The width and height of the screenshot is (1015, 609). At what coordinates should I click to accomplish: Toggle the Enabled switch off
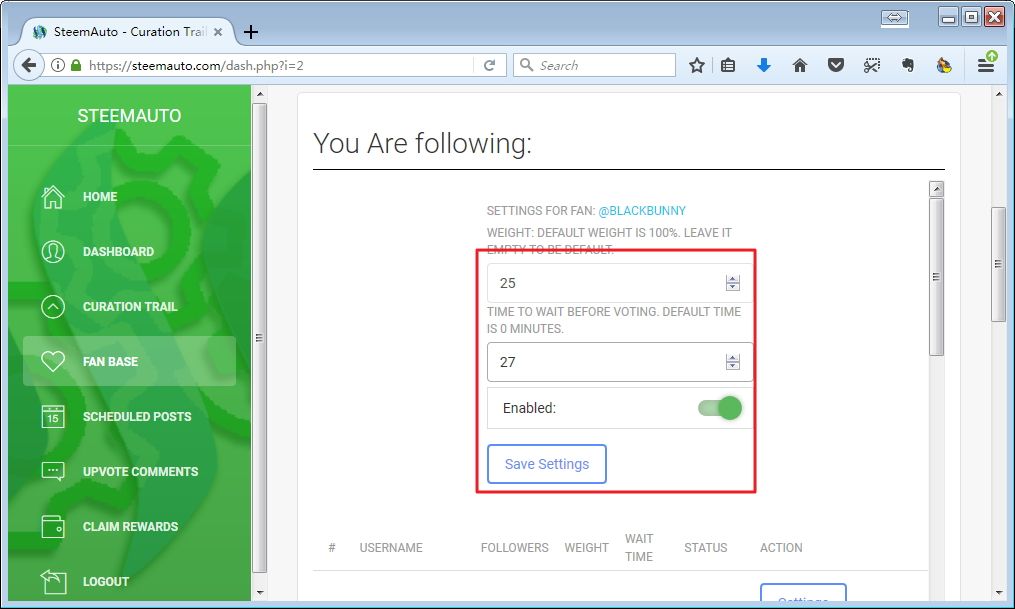pos(720,408)
